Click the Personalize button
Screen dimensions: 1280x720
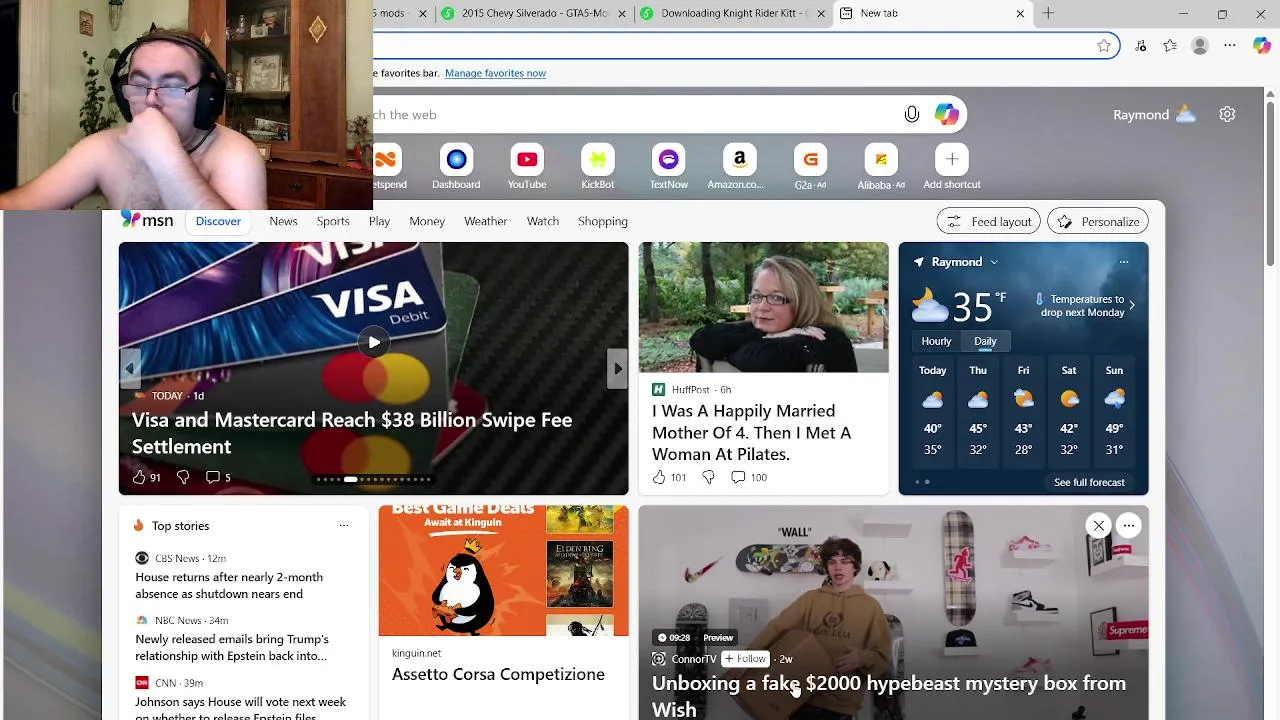pyautogui.click(x=1098, y=221)
